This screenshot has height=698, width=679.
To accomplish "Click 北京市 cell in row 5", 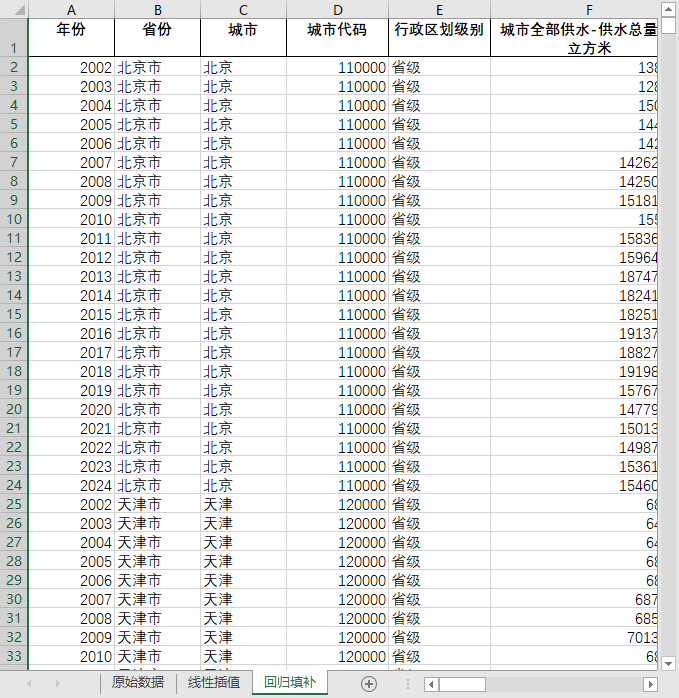I will pos(157,124).
